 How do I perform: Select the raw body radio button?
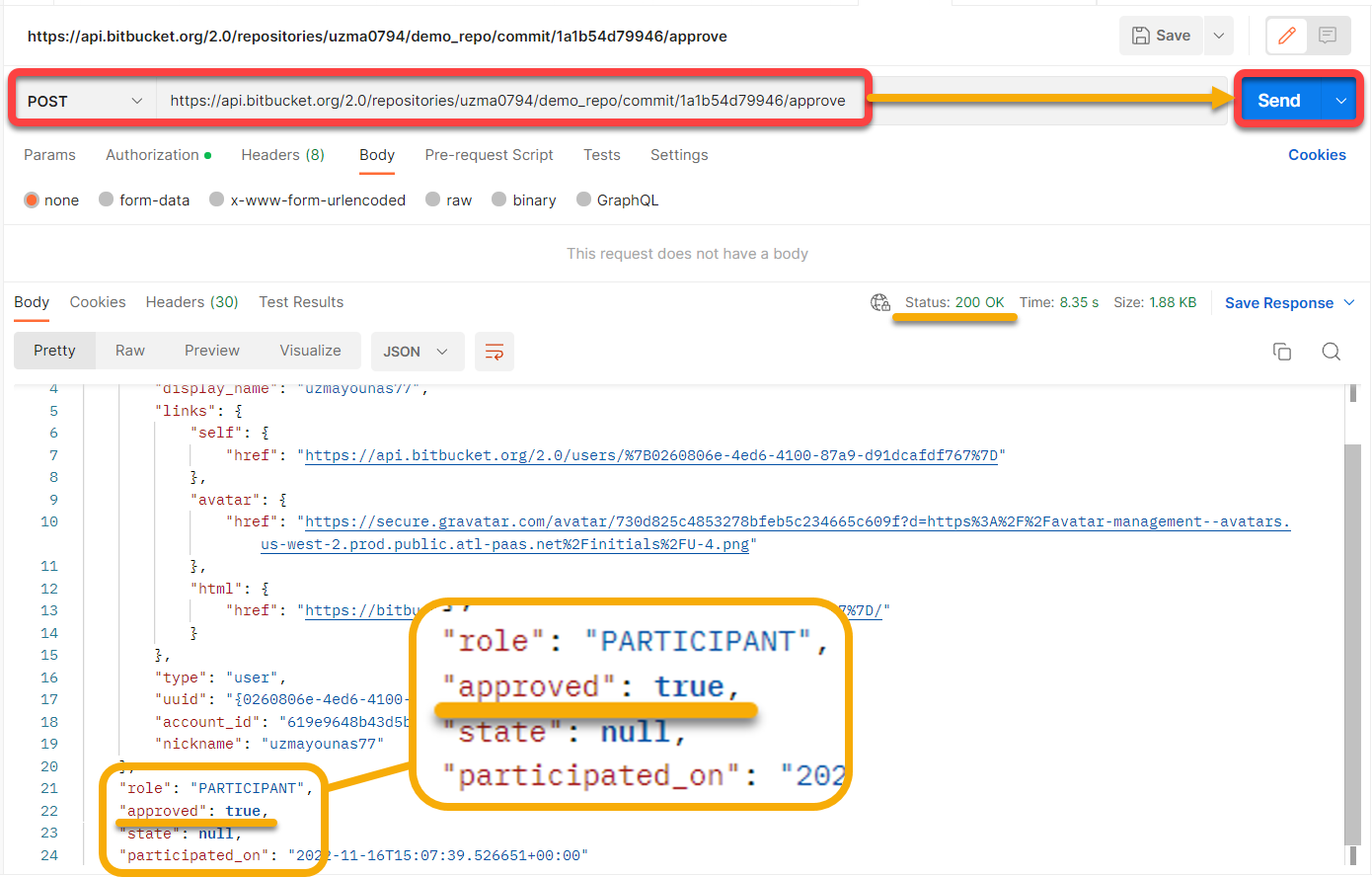[x=433, y=200]
